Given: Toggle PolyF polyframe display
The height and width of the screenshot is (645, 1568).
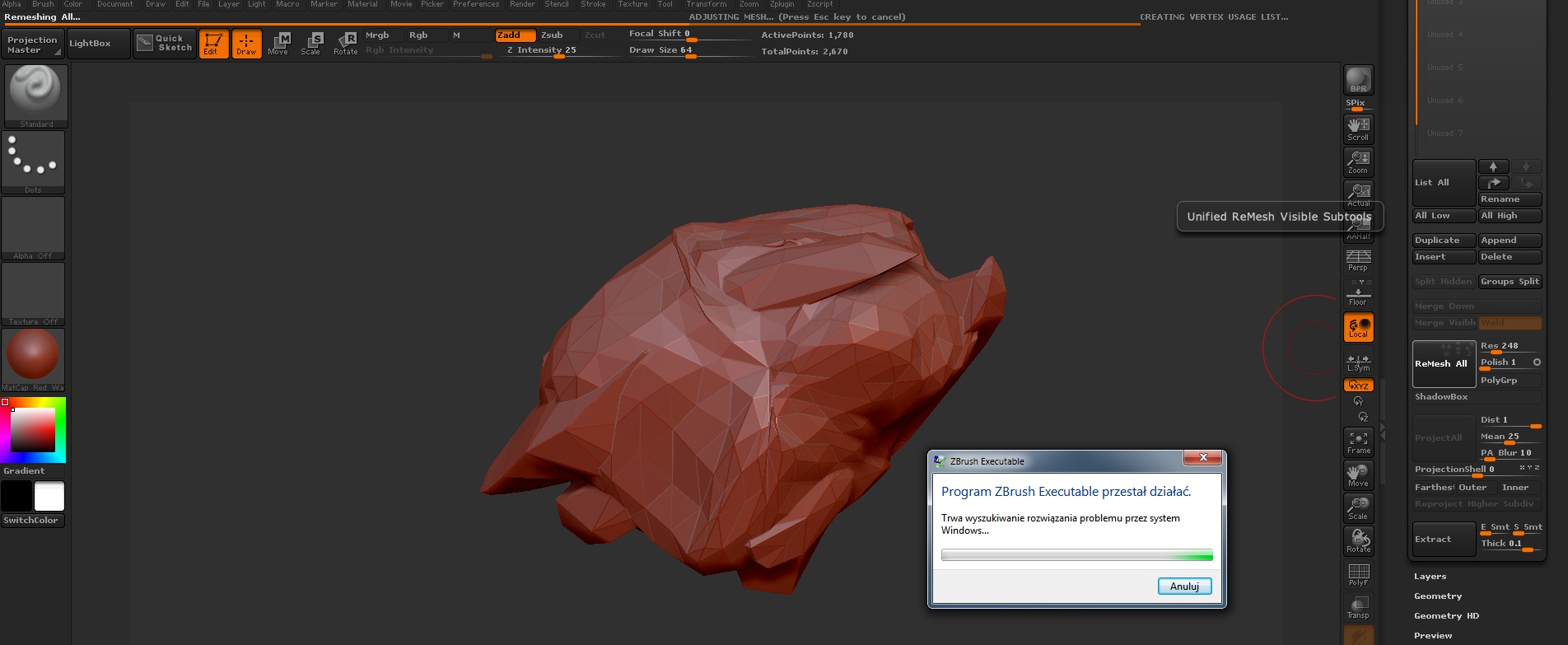Looking at the screenshot, I should [x=1358, y=574].
